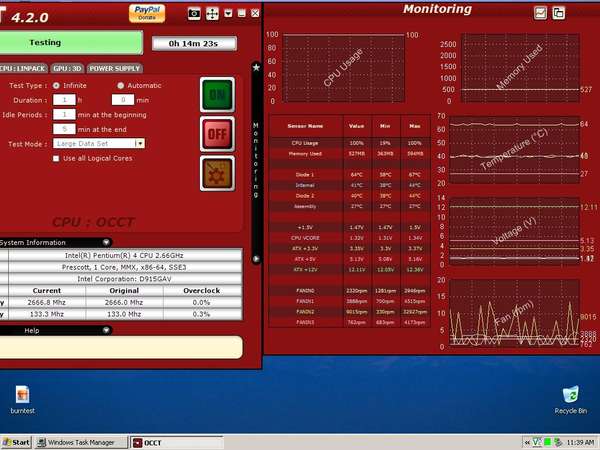This screenshot has width=600, height=450.
Task: Click the Memory Used sensor row
Action: tap(349, 154)
